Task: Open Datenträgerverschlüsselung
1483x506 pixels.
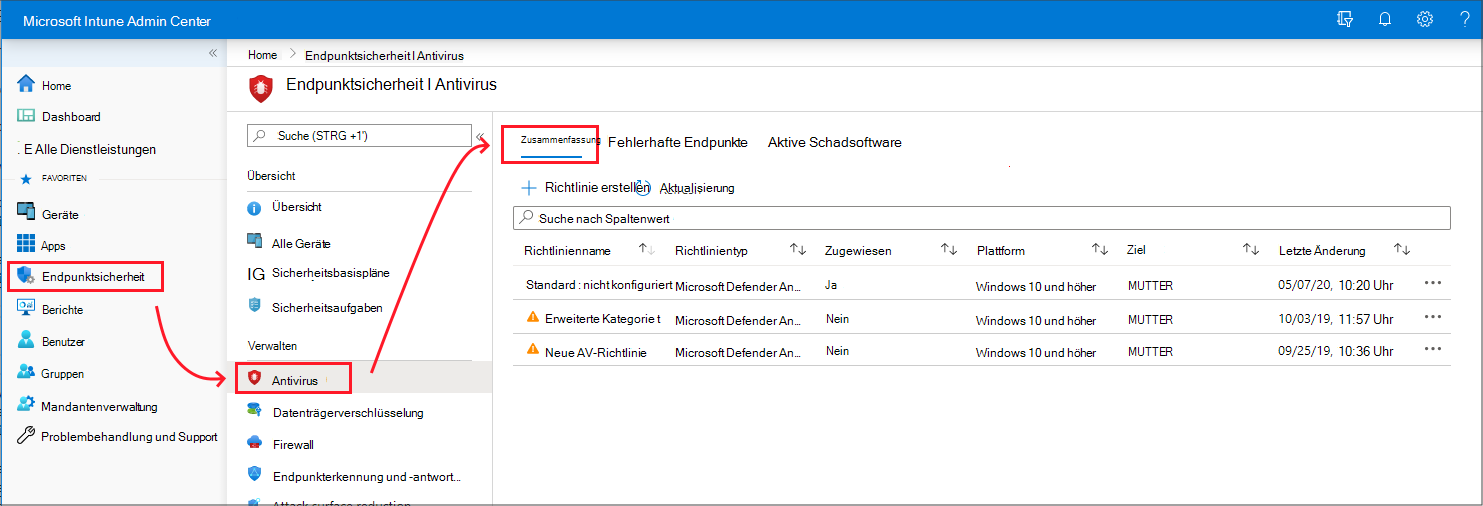Action: 348,412
